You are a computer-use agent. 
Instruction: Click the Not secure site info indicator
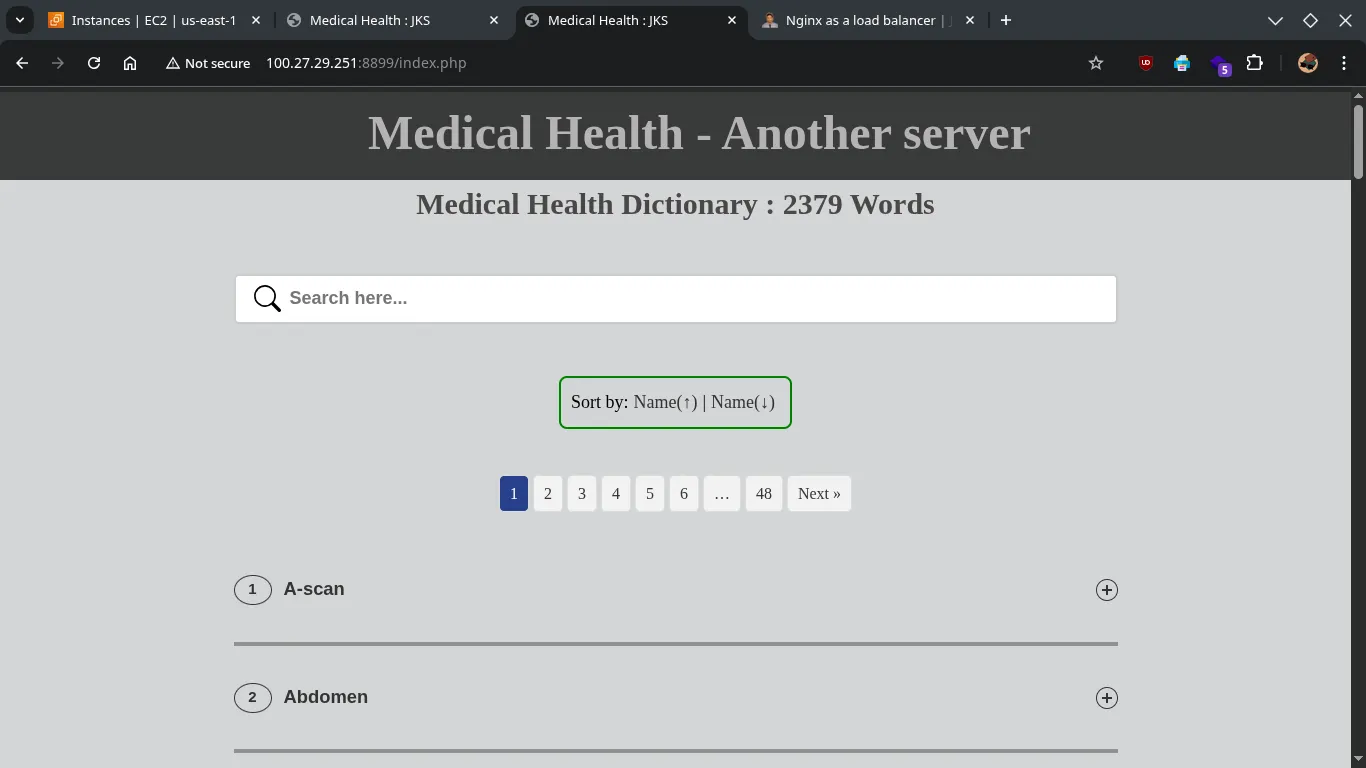[x=208, y=63]
